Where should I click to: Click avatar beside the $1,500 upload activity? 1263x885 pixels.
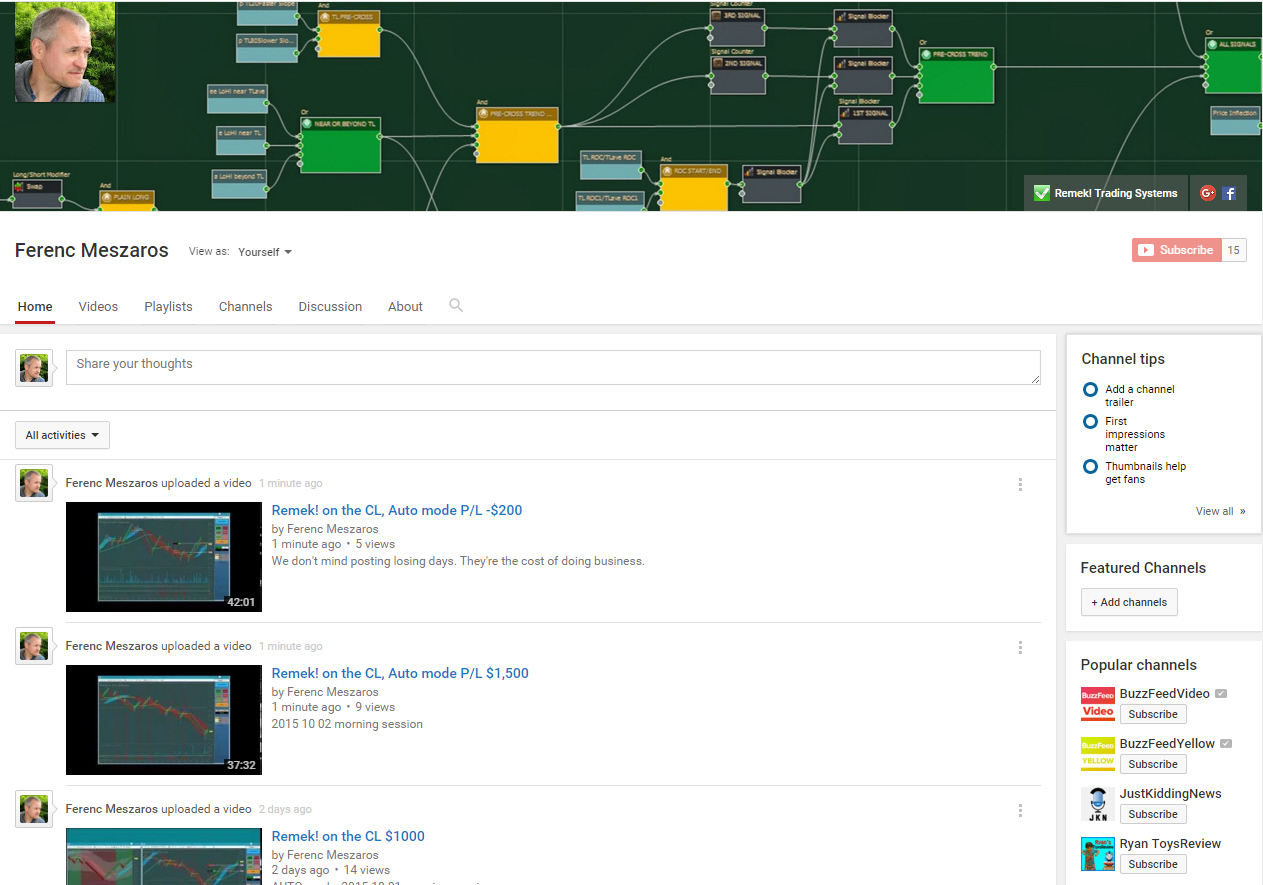tap(34, 647)
